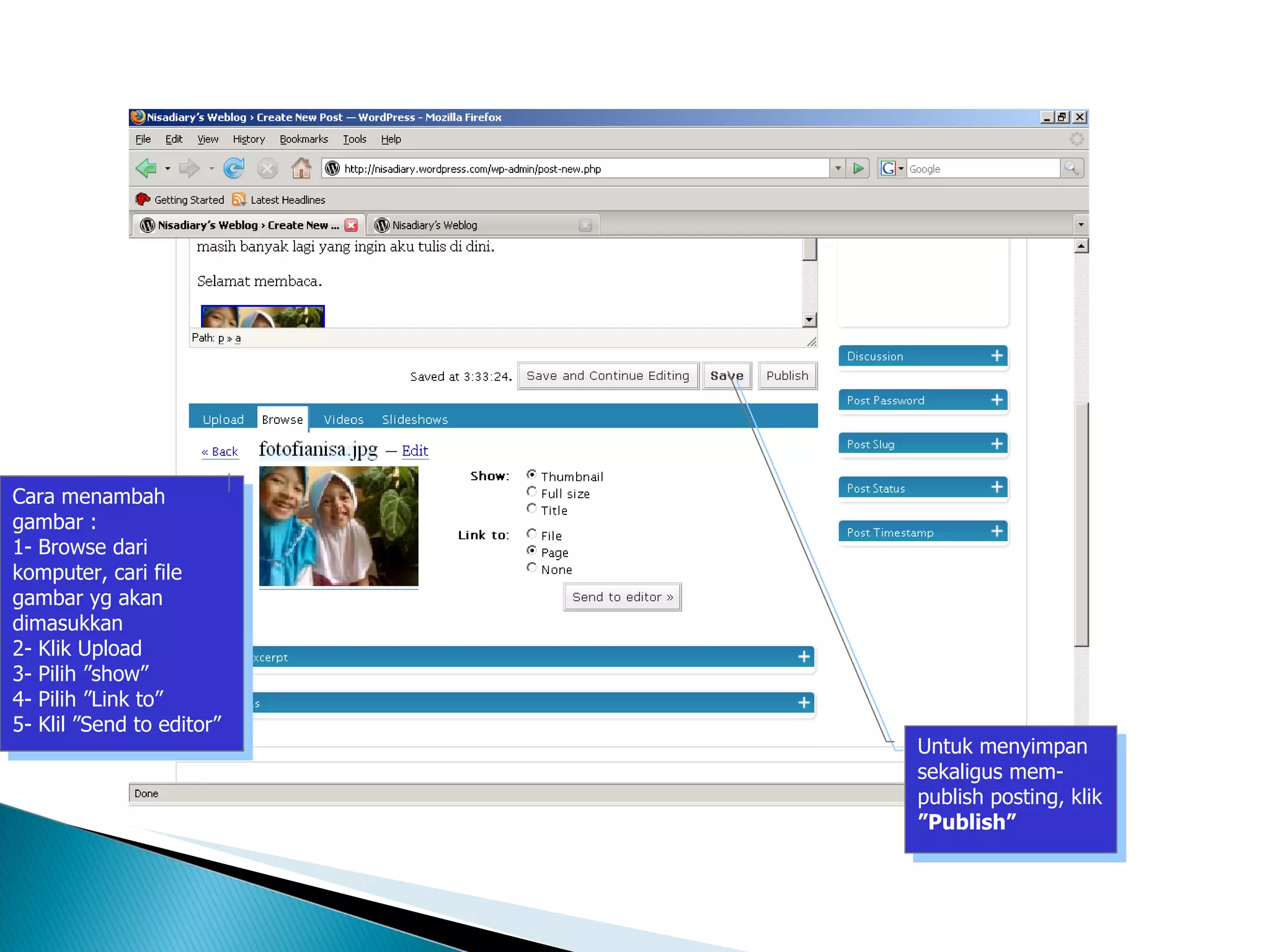The height and width of the screenshot is (952, 1270).
Task: Open the Bookmarks menu
Action: (303, 139)
